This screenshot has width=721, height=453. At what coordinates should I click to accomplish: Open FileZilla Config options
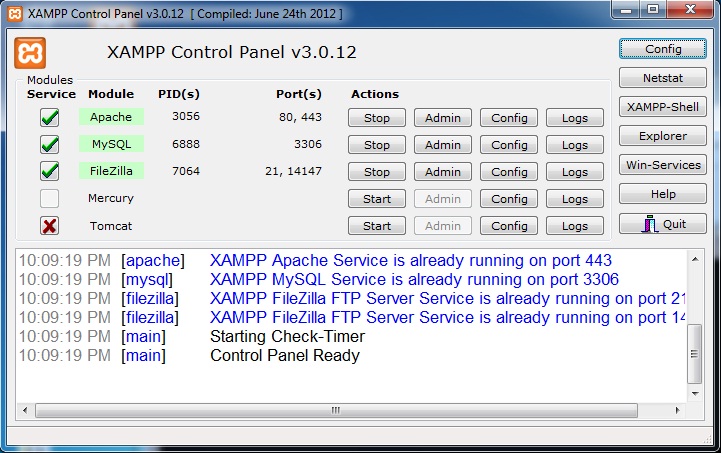pos(509,172)
